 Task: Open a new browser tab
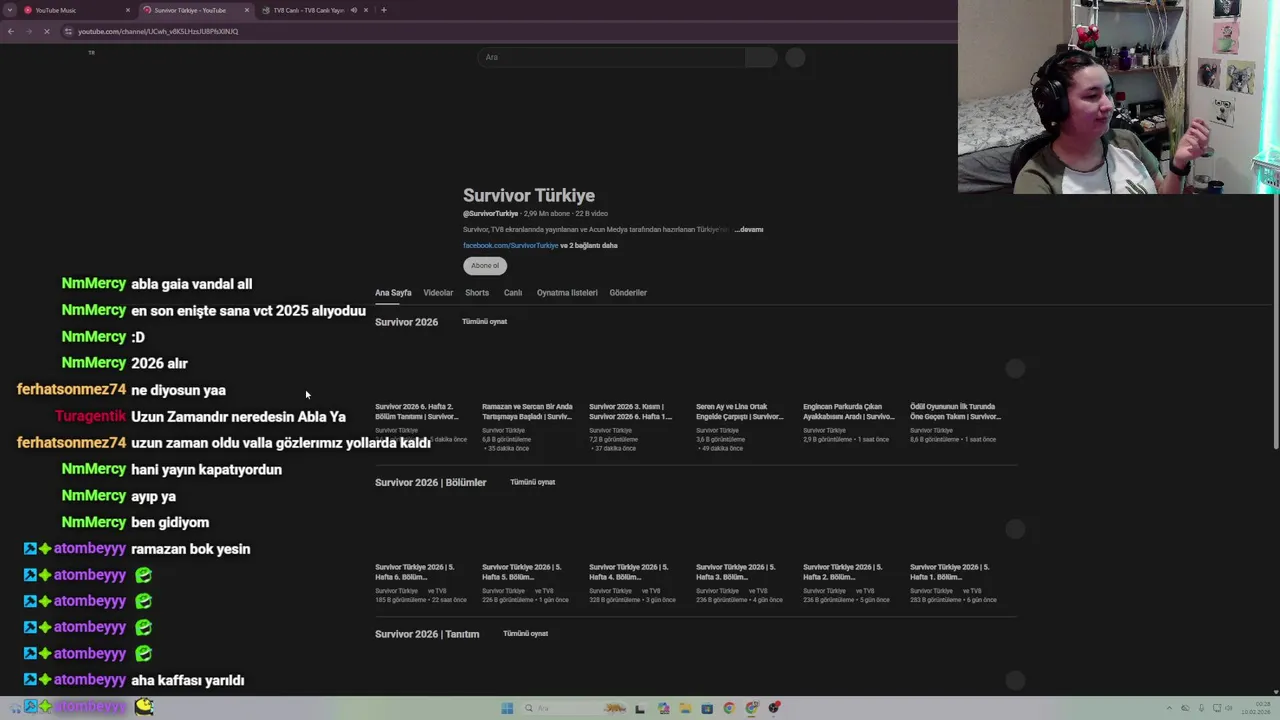[x=384, y=10]
